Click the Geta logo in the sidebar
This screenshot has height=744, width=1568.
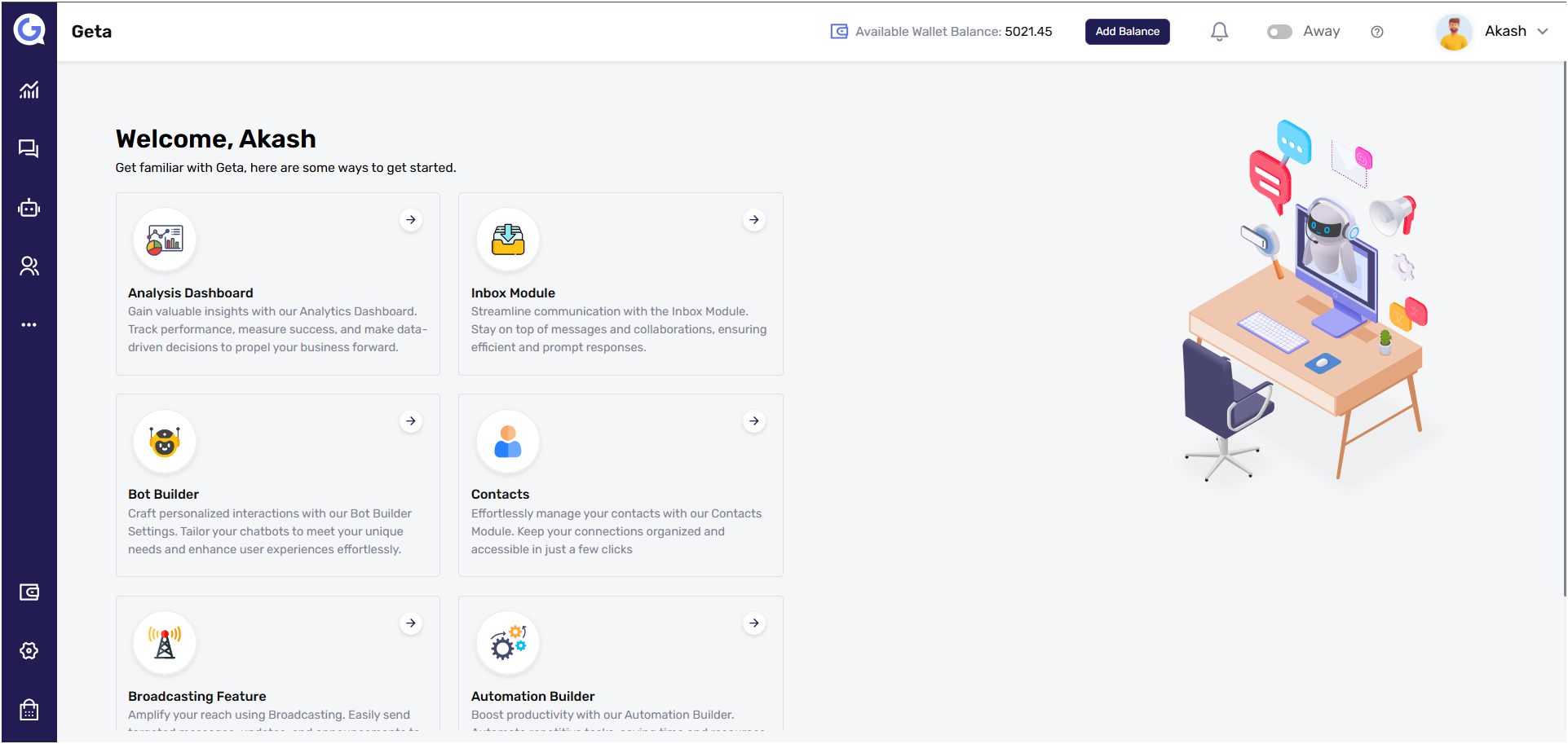coord(29,30)
